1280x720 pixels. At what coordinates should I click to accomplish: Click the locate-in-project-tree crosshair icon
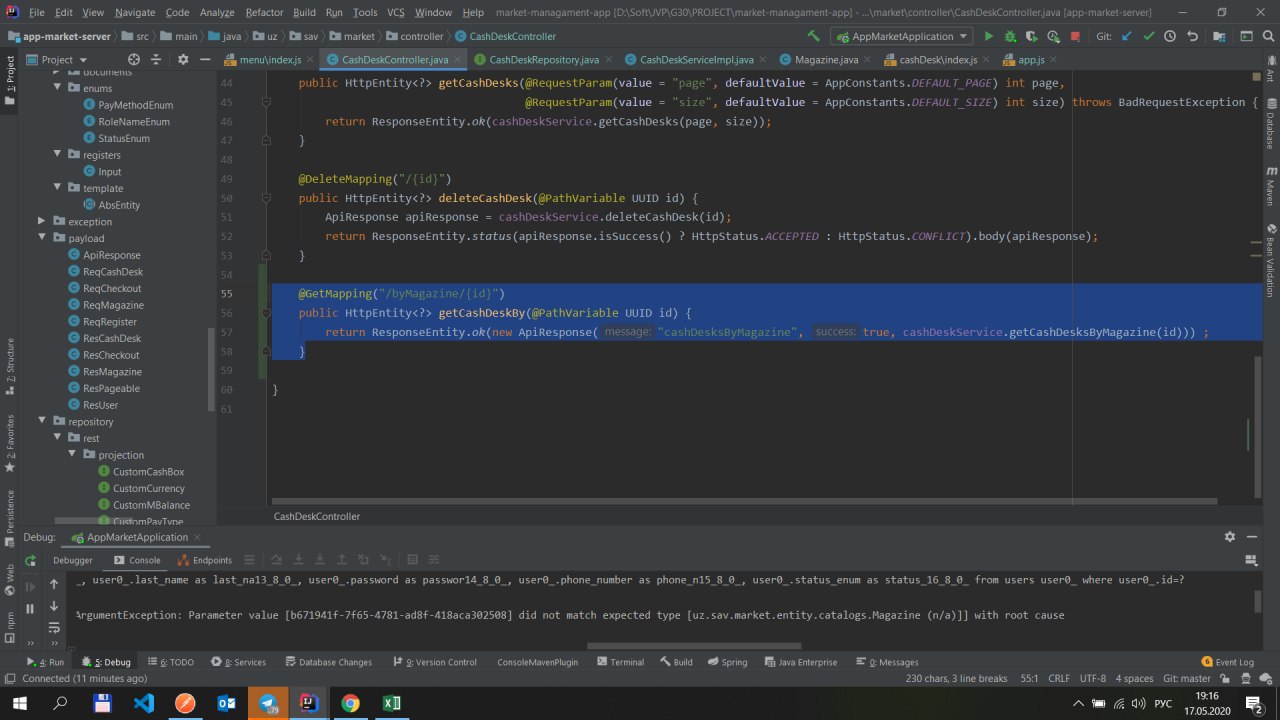pyautogui.click(x=135, y=60)
